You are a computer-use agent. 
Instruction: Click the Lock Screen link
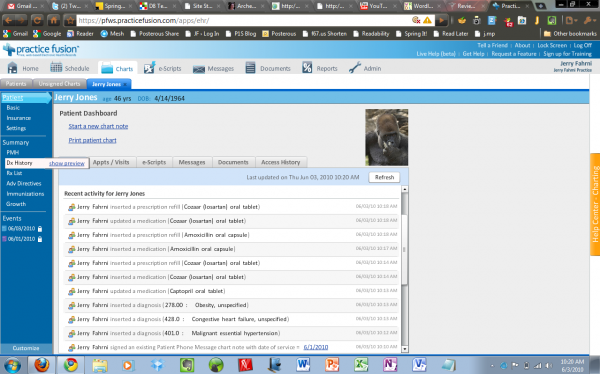pyautogui.click(x=552, y=45)
